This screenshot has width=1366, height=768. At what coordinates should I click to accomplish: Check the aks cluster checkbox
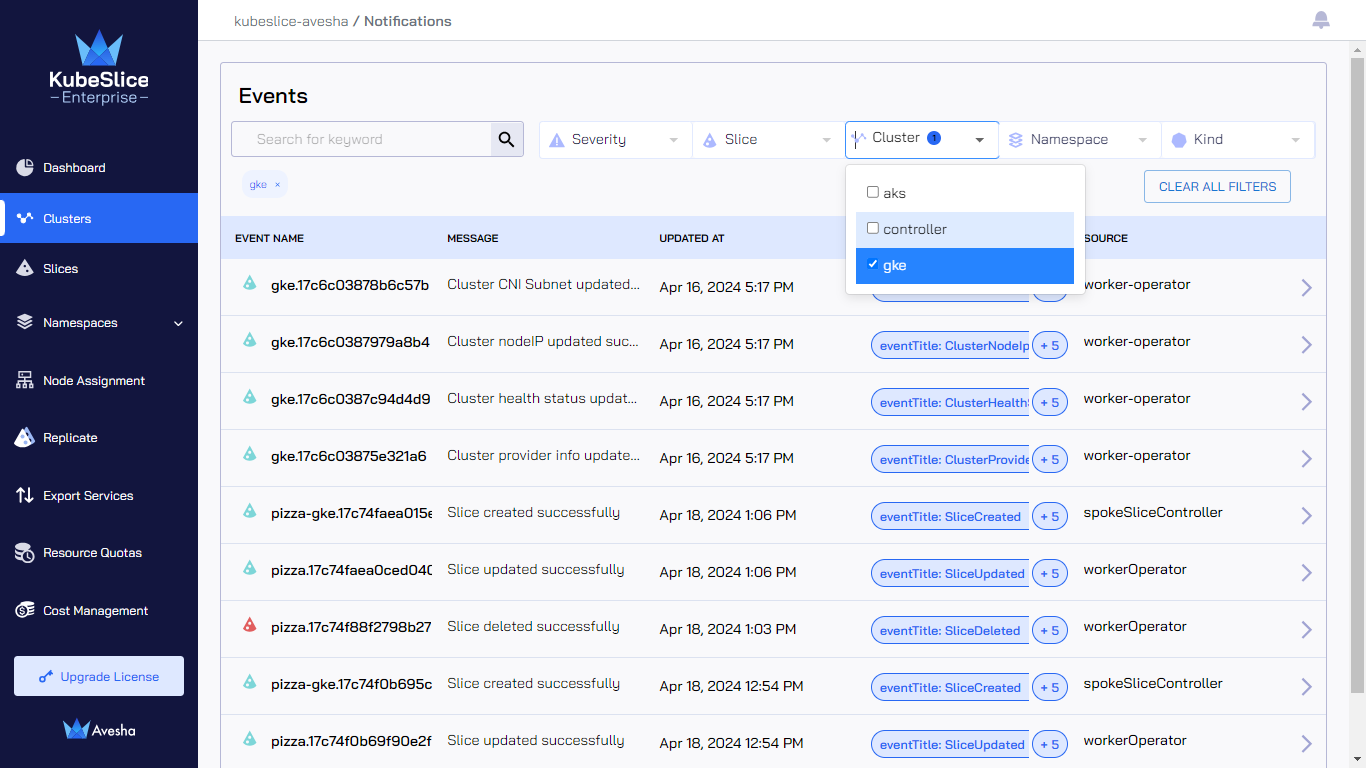(873, 192)
